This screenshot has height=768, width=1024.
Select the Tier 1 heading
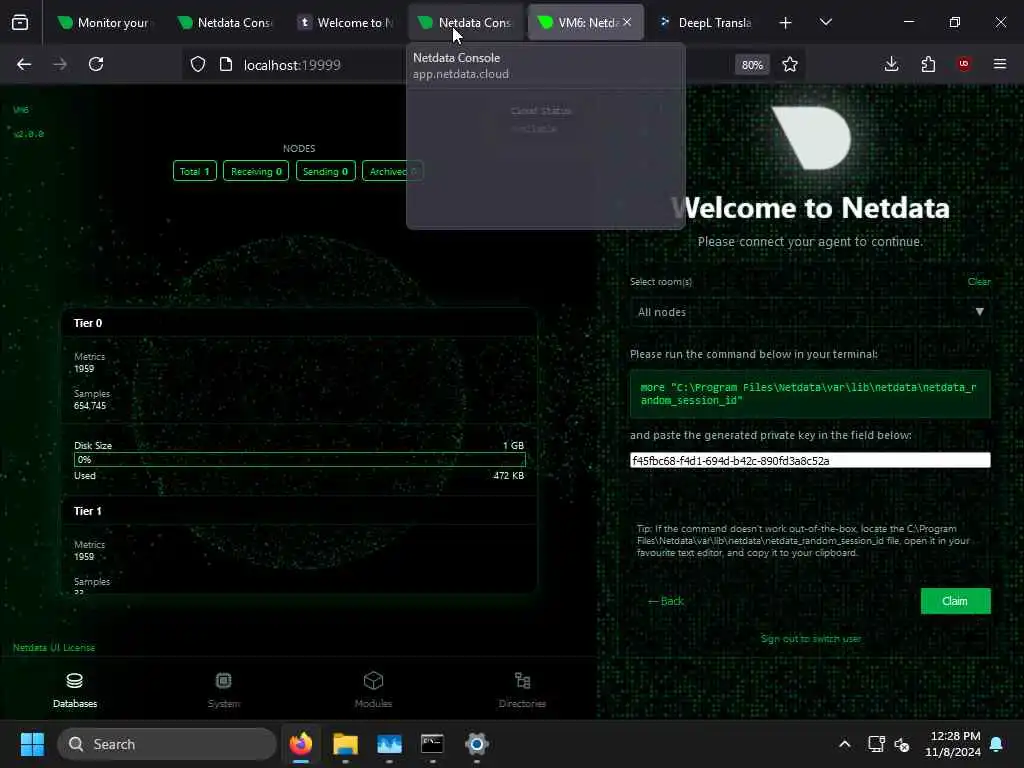[88, 511]
